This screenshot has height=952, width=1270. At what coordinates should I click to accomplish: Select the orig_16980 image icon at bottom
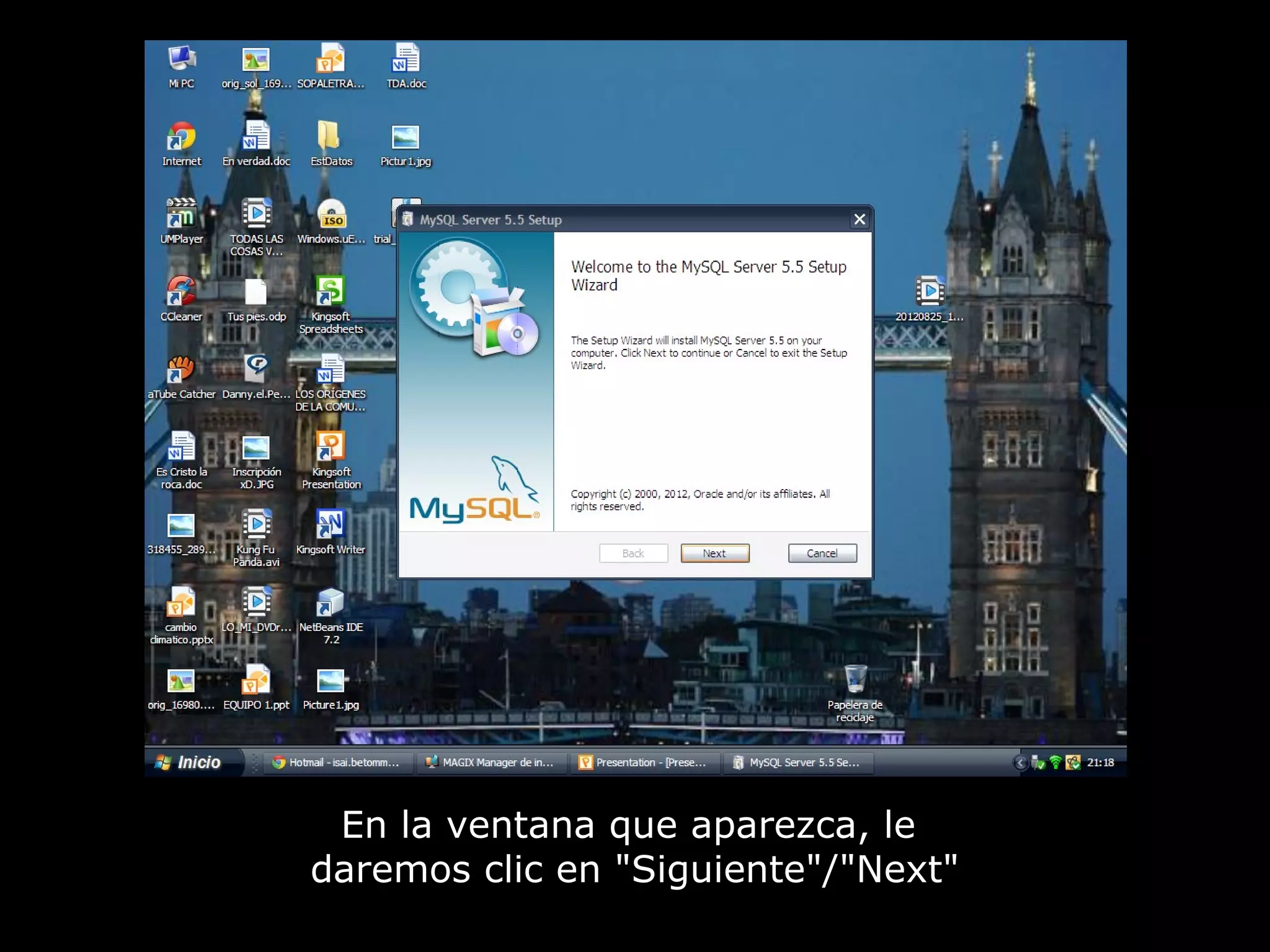point(182,689)
